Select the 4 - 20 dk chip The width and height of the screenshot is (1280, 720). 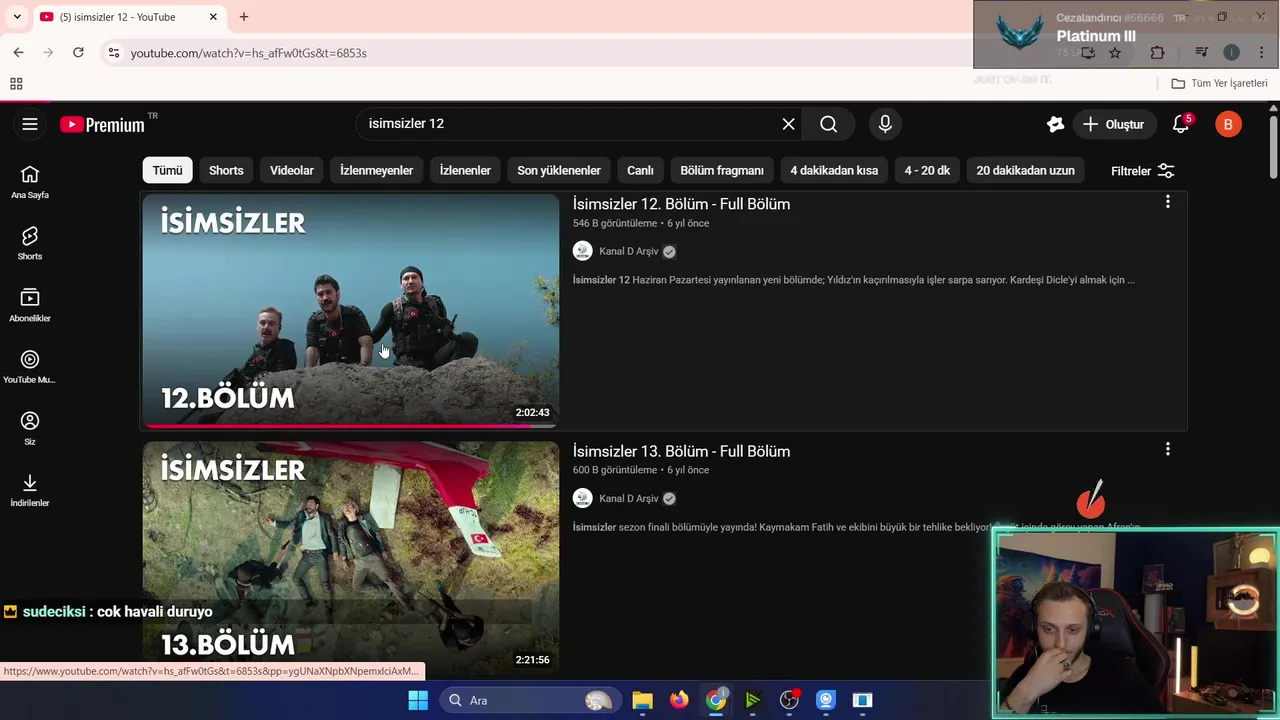pos(927,170)
